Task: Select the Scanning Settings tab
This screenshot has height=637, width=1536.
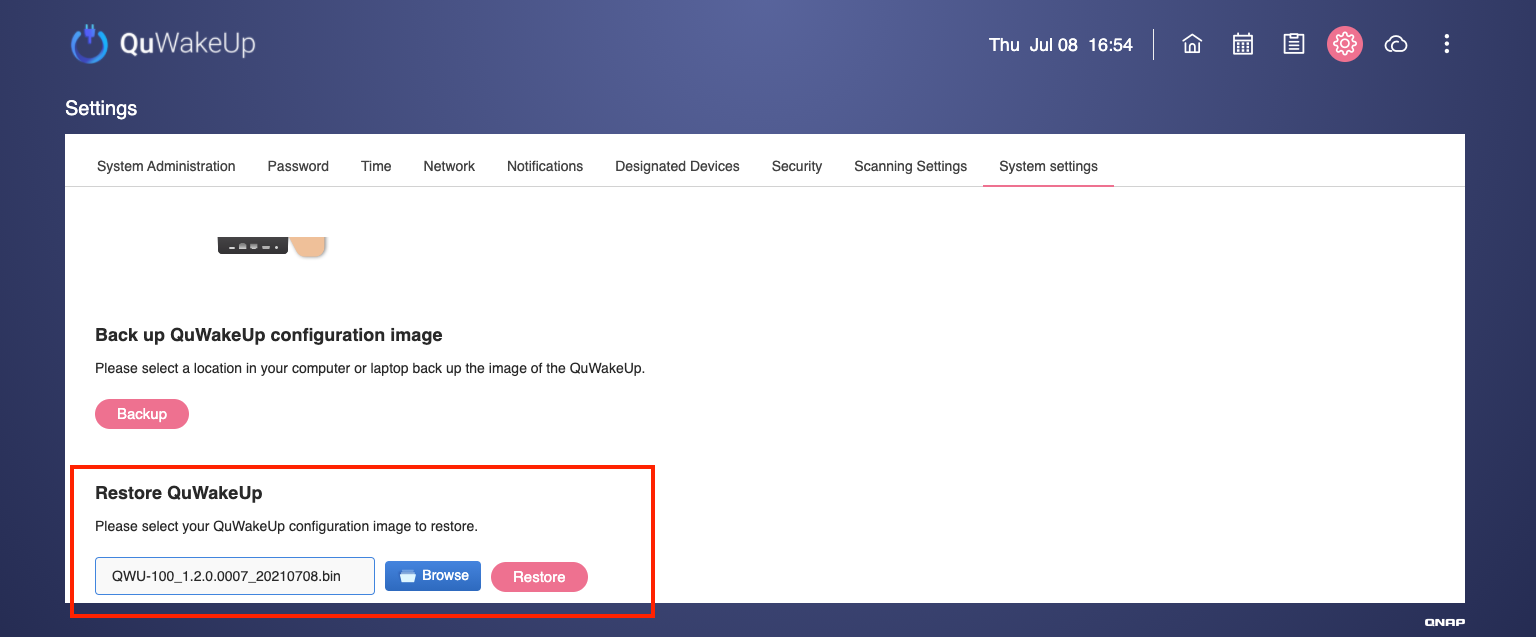Action: coord(910,166)
